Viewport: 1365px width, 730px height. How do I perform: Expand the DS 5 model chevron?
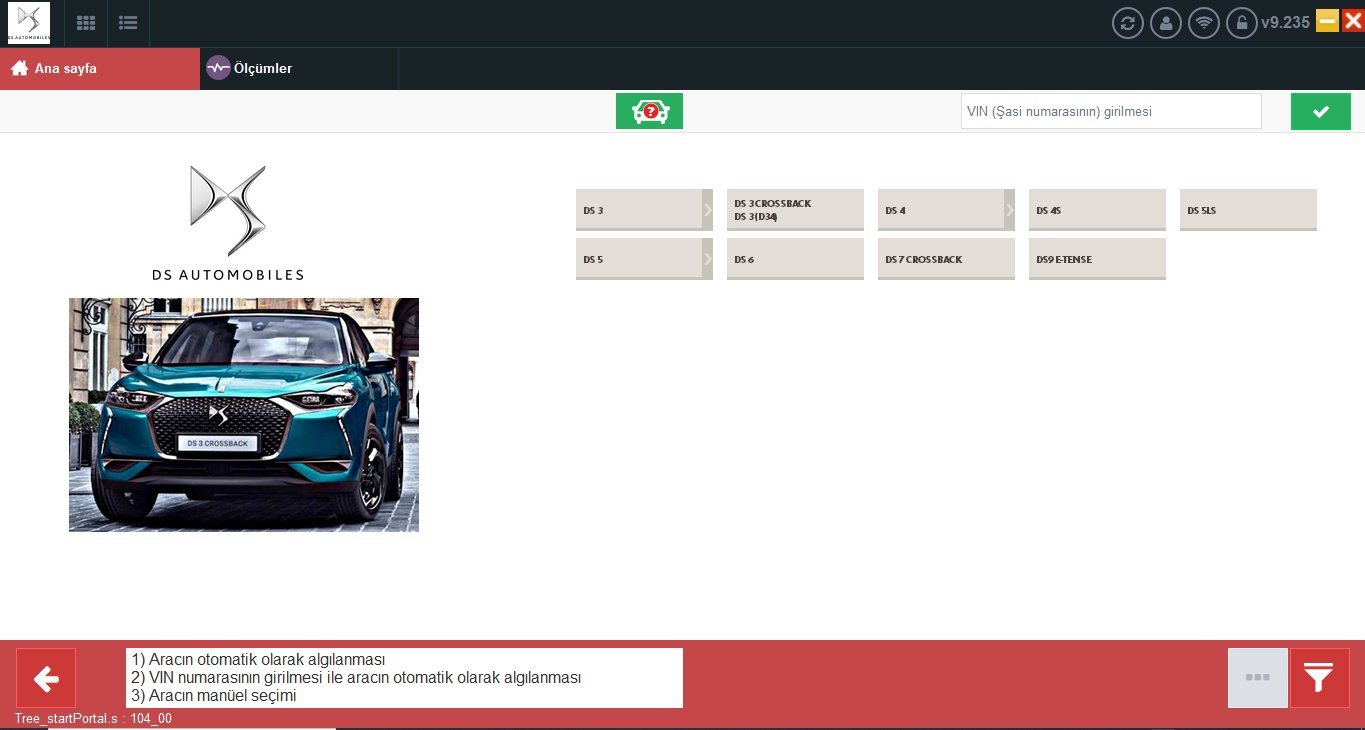click(x=708, y=259)
